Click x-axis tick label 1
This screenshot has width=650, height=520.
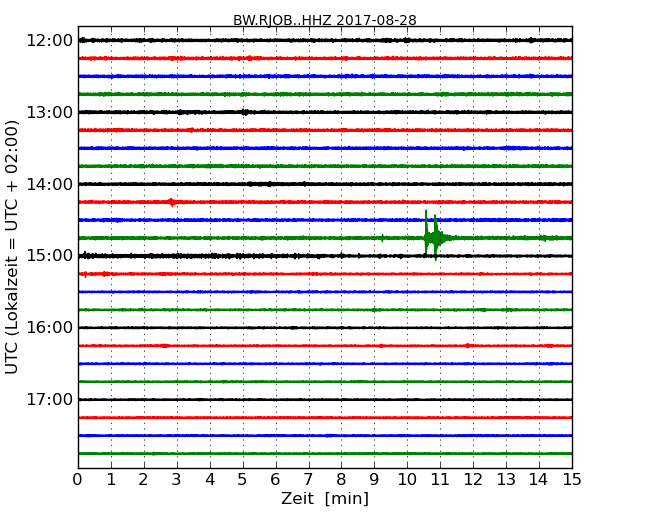pyautogui.click(x=111, y=480)
